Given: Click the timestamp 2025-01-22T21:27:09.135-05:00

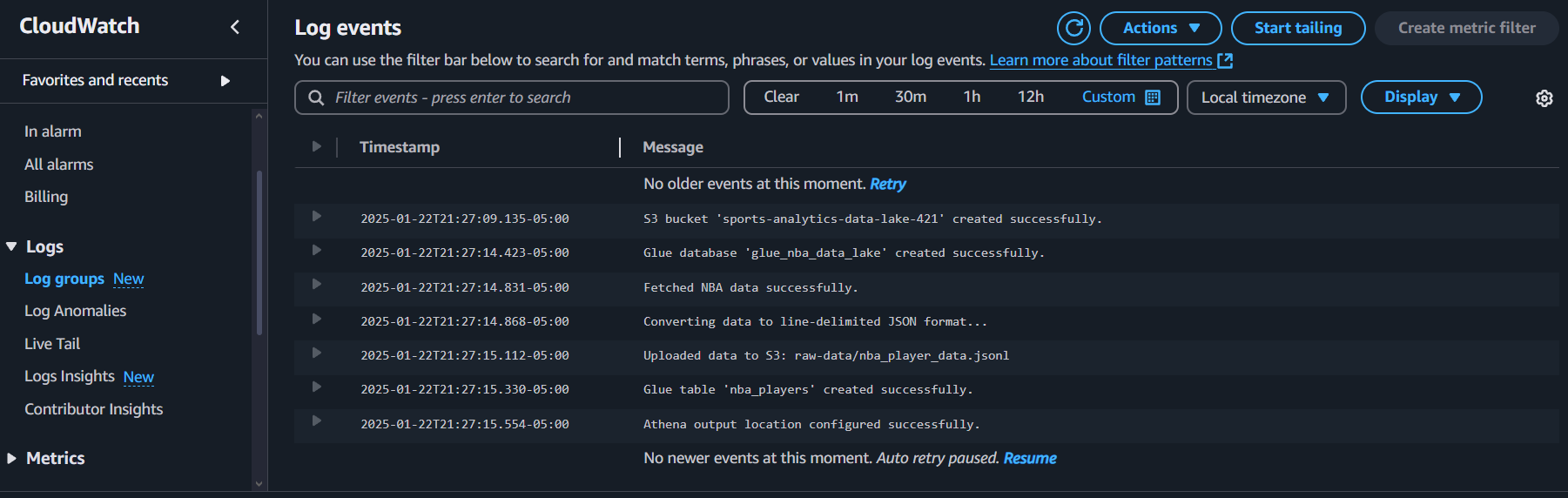Looking at the screenshot, I should tap(465, 219).
